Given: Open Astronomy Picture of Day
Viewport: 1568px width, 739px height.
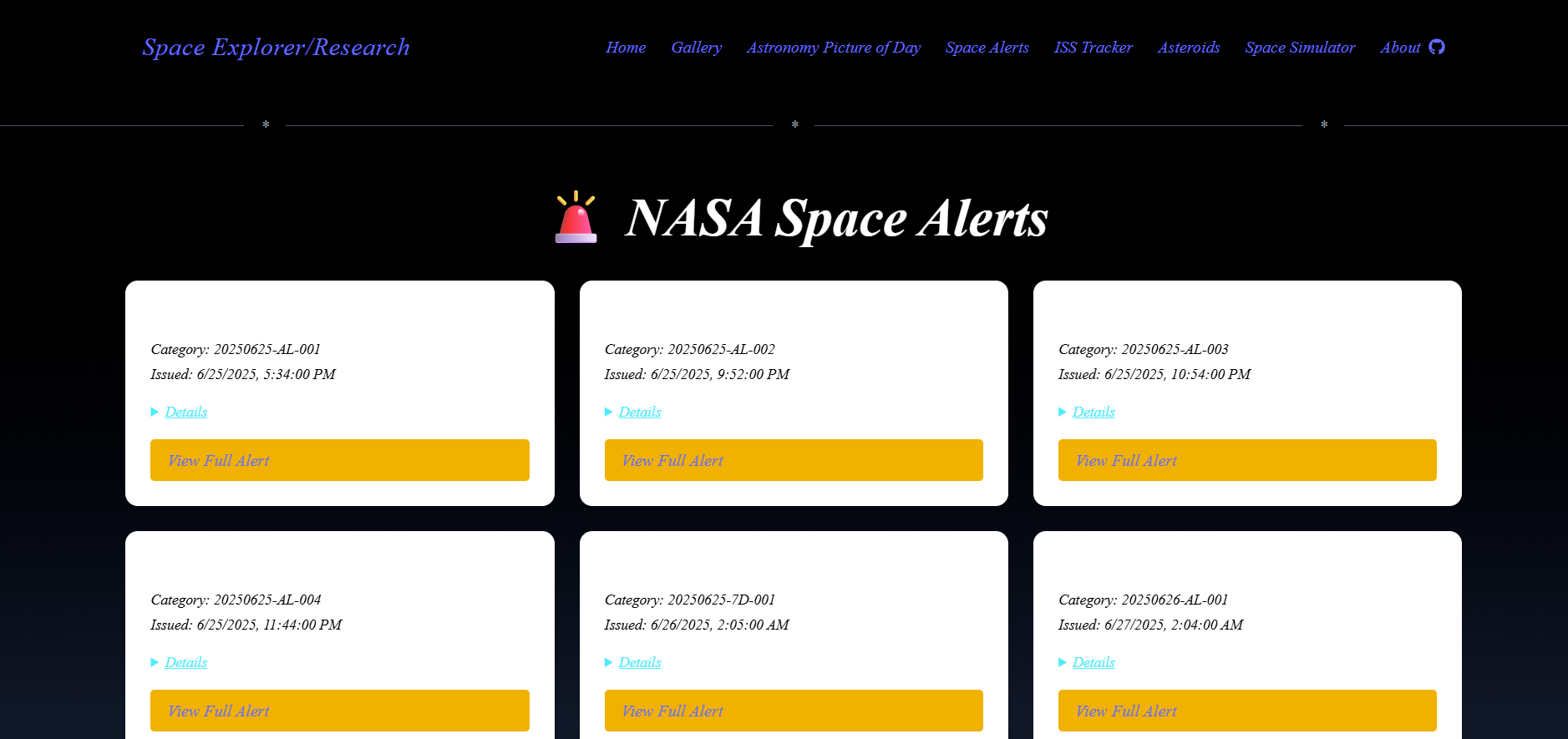Looking at the screenshot, I should (833, 48).
